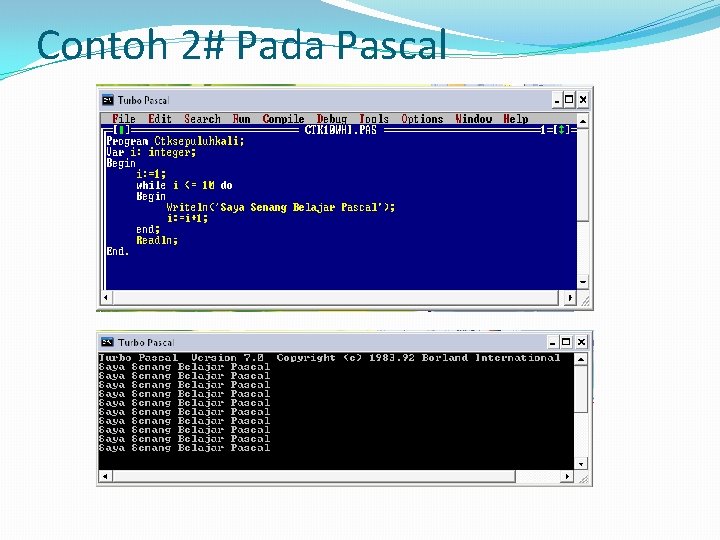720x540 pixels.
Task: Click the editor window resize grip corner
Action: coord(584,299)
